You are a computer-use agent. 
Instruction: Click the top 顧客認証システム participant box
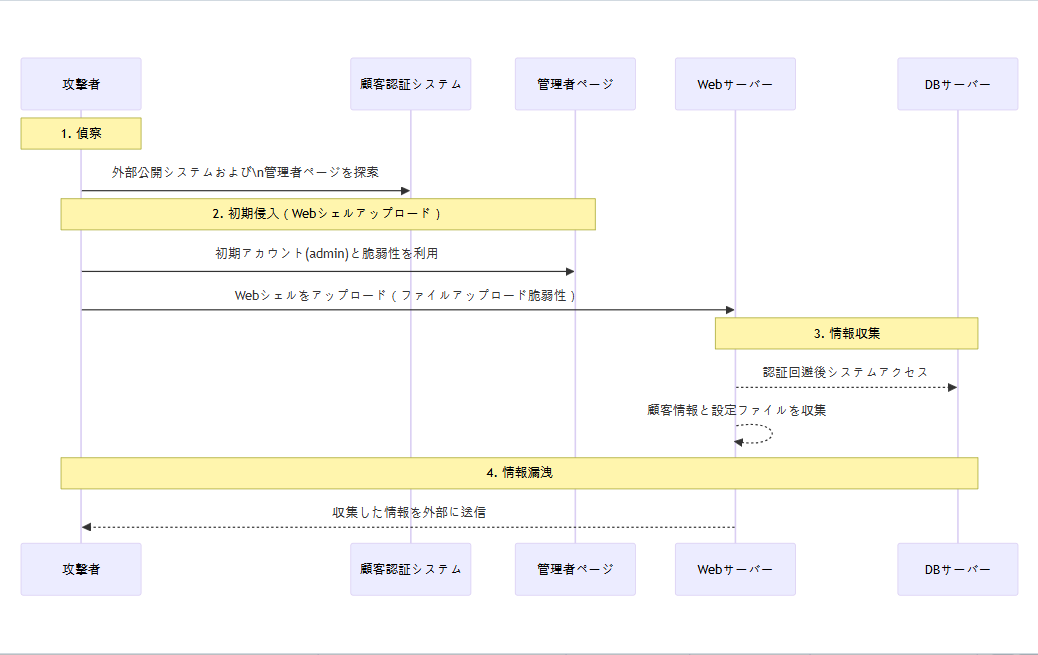pyautogui.click(x=410, y=84)
